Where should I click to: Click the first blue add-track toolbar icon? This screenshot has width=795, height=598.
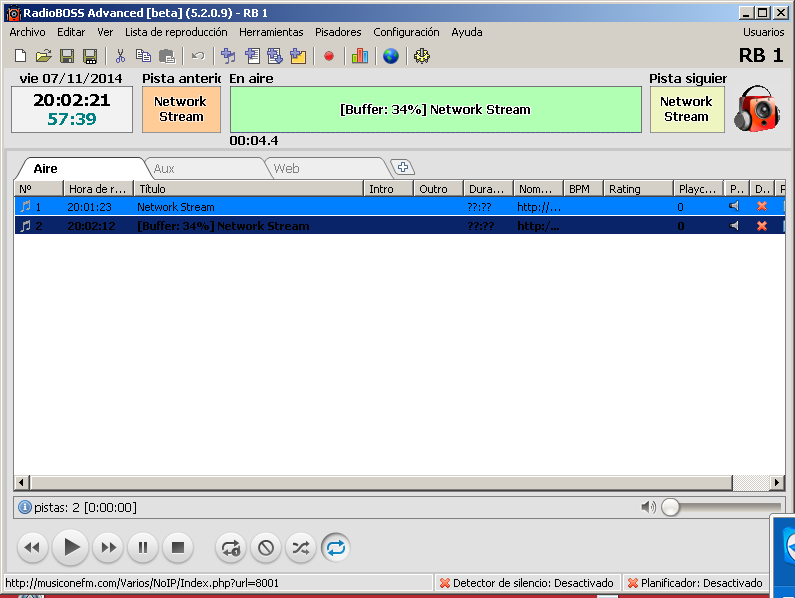click(x=228, y=56)
